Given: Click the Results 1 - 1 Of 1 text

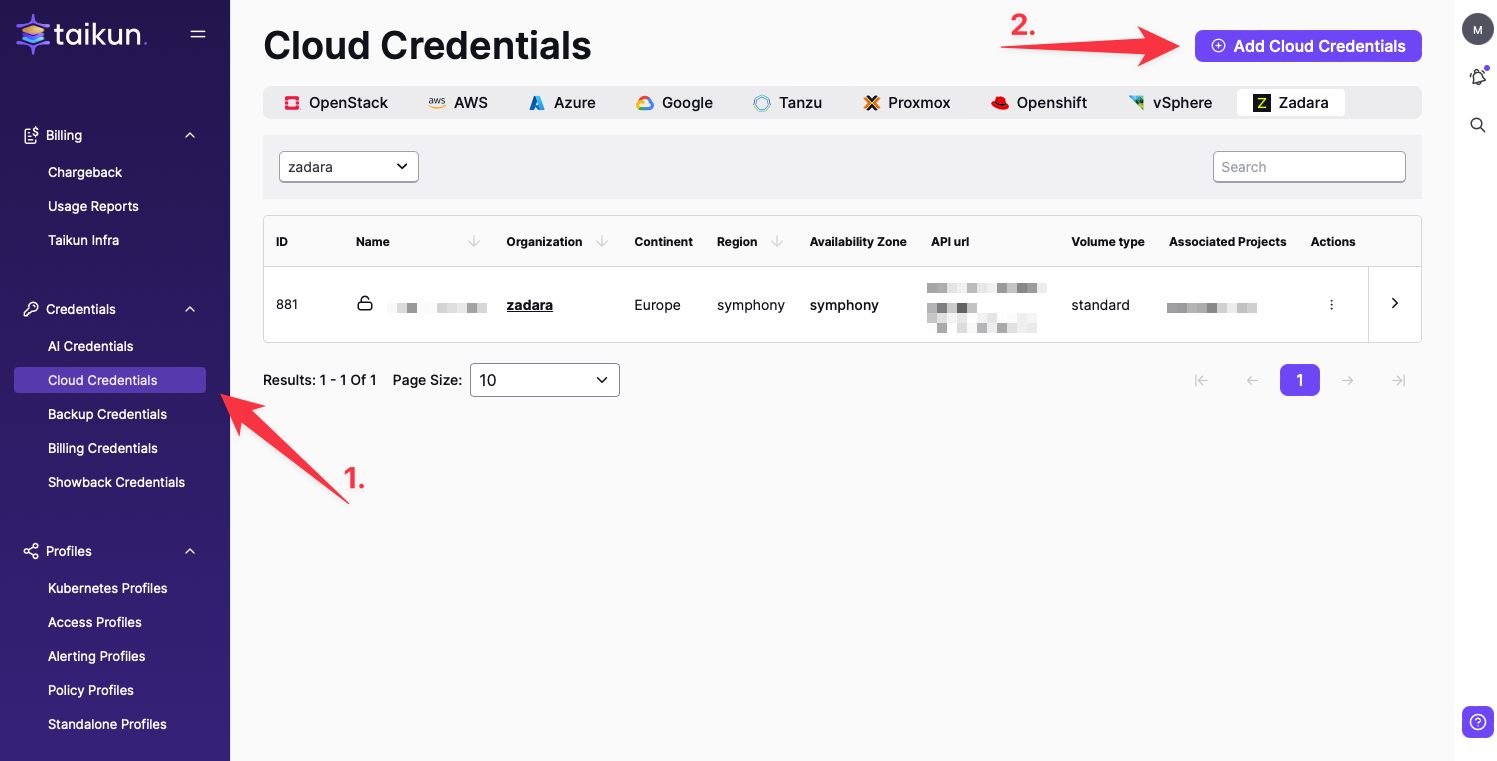Looking at the screenshot, I should pos(320,380).
